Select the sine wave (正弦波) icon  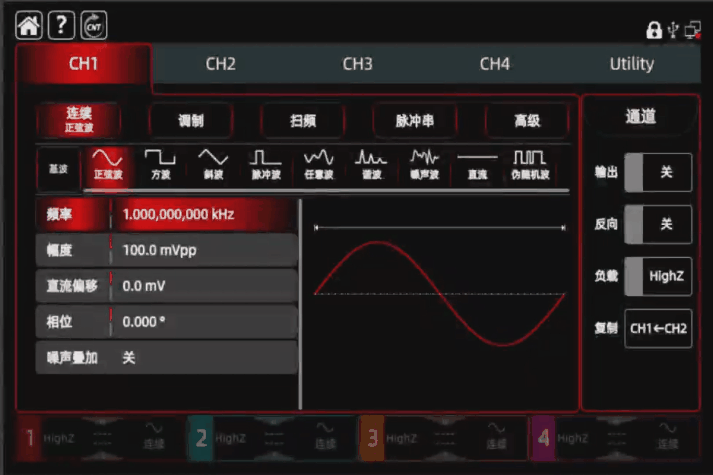coord(107,164)
